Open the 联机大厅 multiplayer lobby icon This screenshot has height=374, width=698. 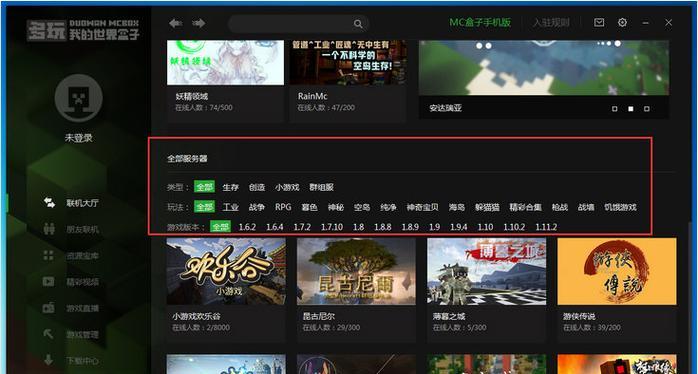pos(49,203)
